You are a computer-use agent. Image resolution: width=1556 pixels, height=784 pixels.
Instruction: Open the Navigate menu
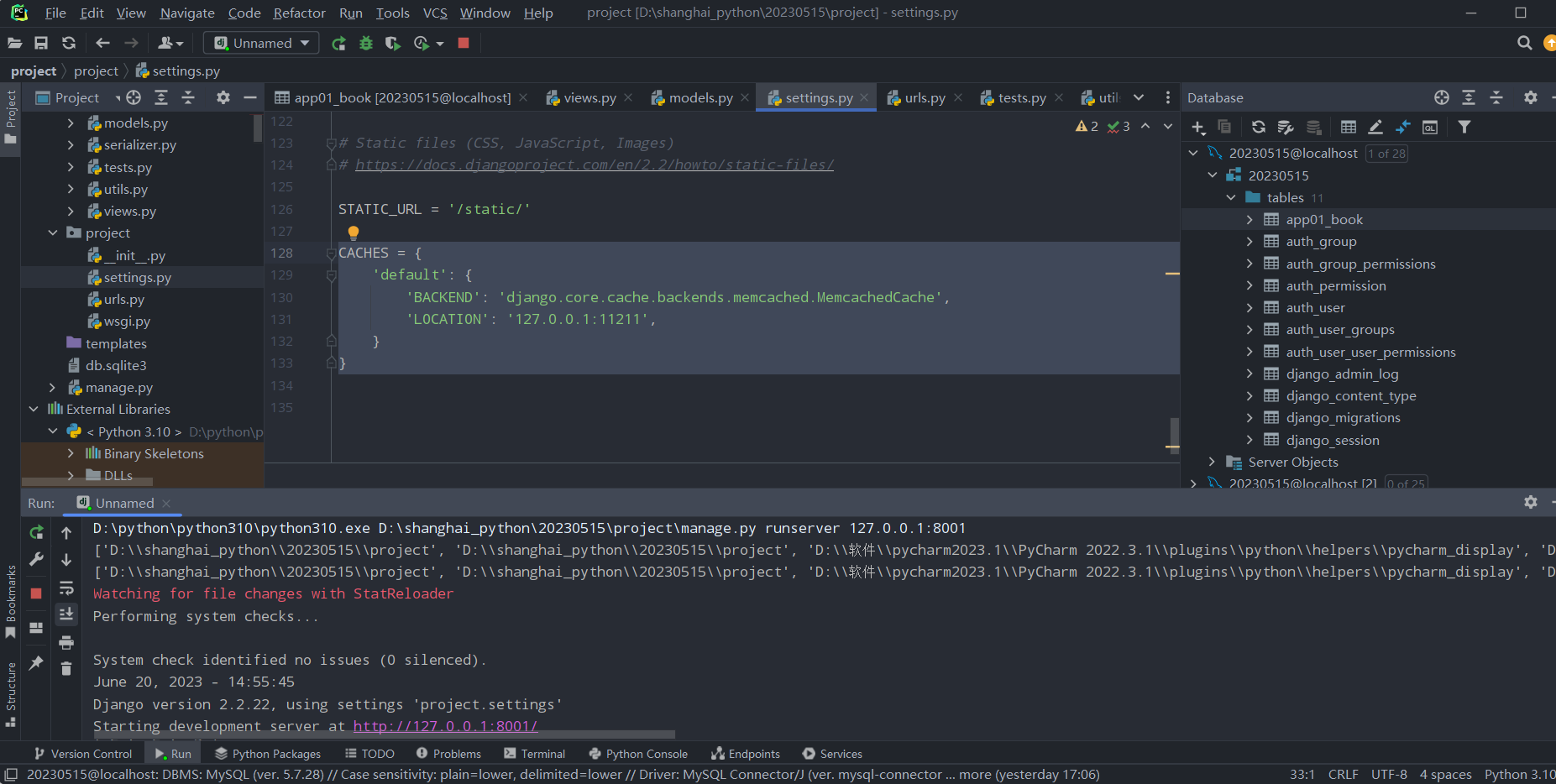tap(187, 13)
